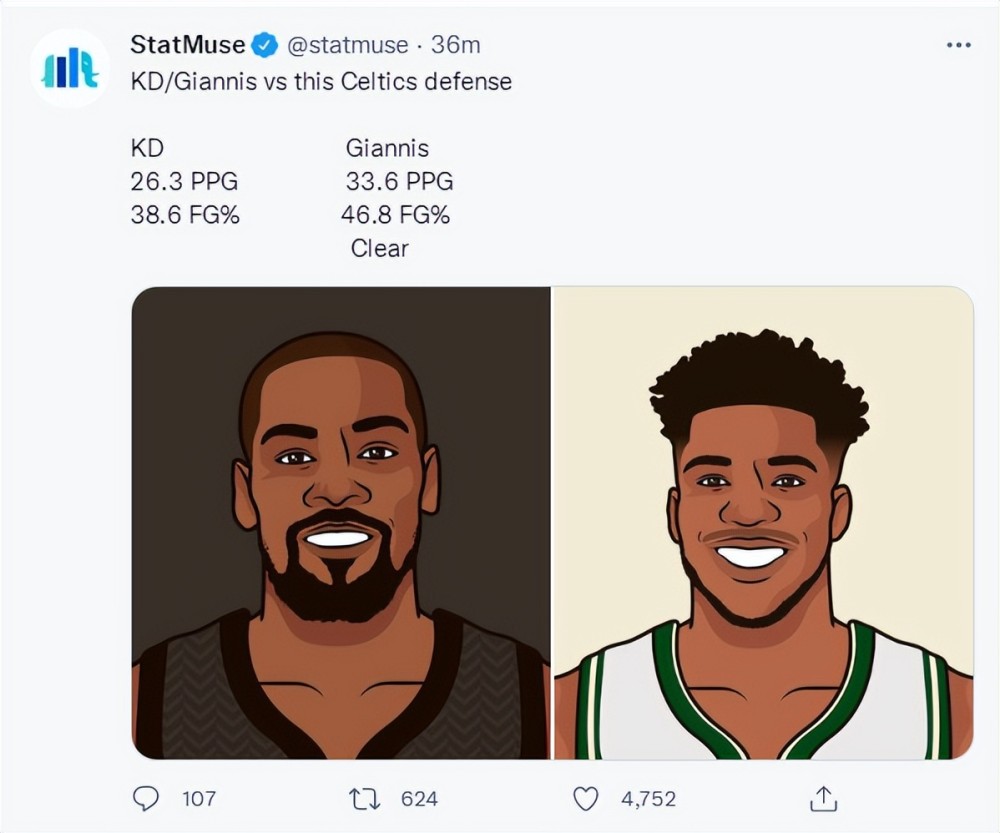Click the word "Clear" in the tweet
Viewport: 1000px width, 833px height.
379,248
